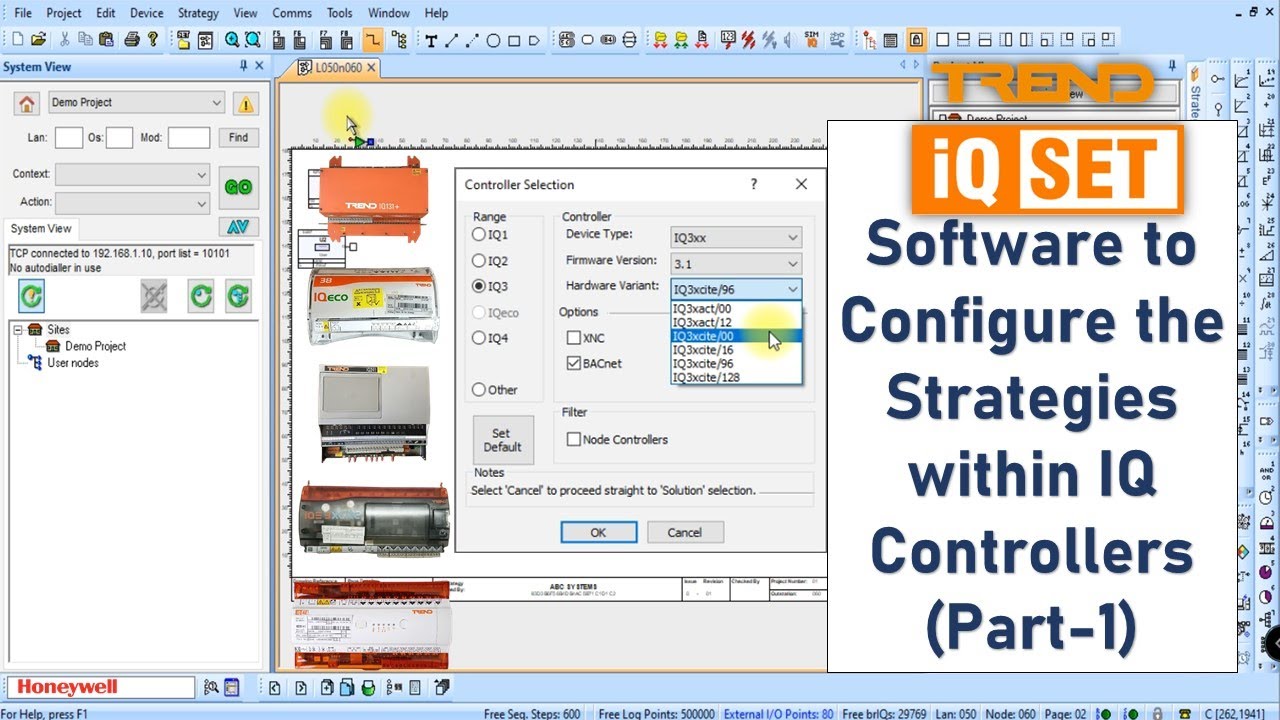
Task: Select User nodes in the tree
Action: click(73, 363)
